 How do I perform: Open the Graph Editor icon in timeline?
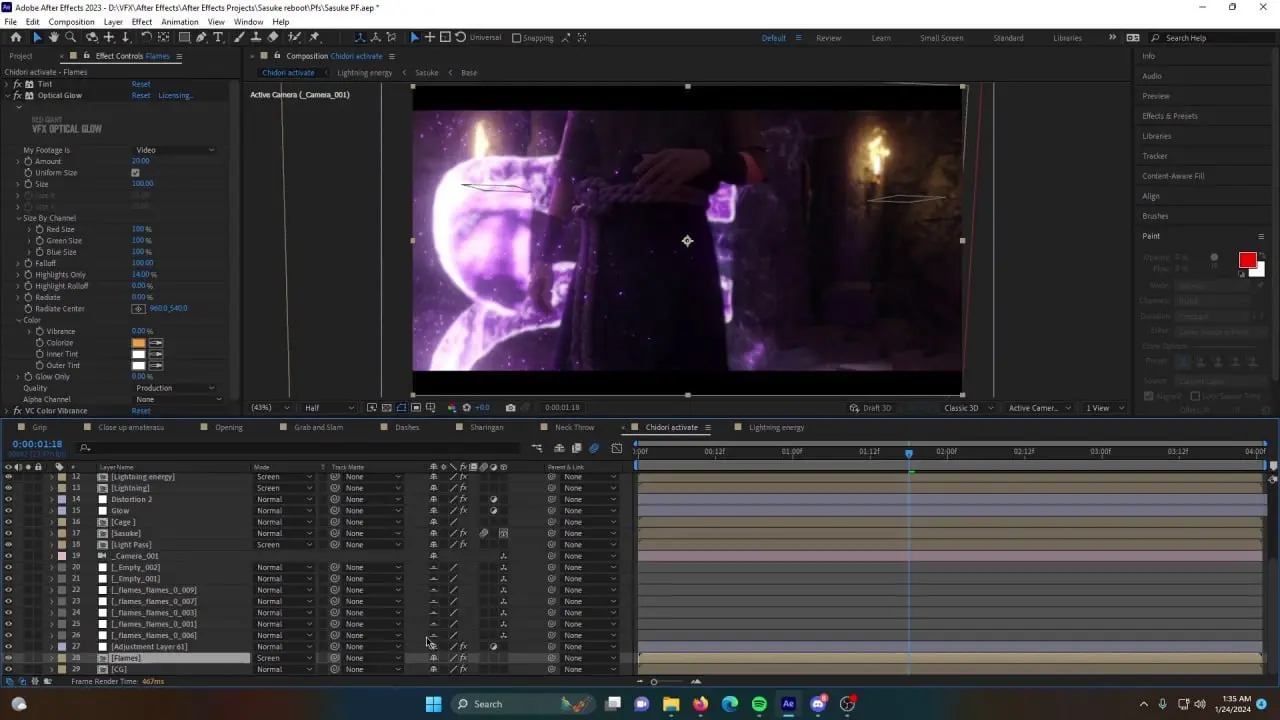[x=616, y=448]
